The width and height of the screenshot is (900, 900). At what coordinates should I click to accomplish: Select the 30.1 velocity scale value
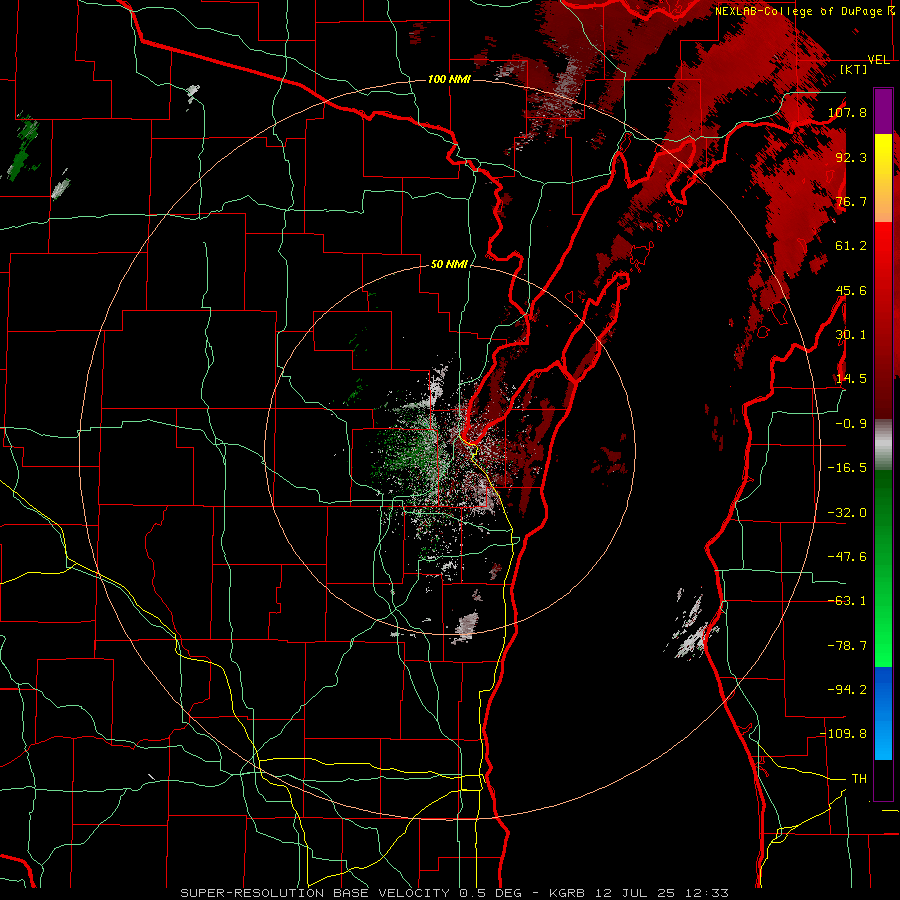tap(851, 334)
